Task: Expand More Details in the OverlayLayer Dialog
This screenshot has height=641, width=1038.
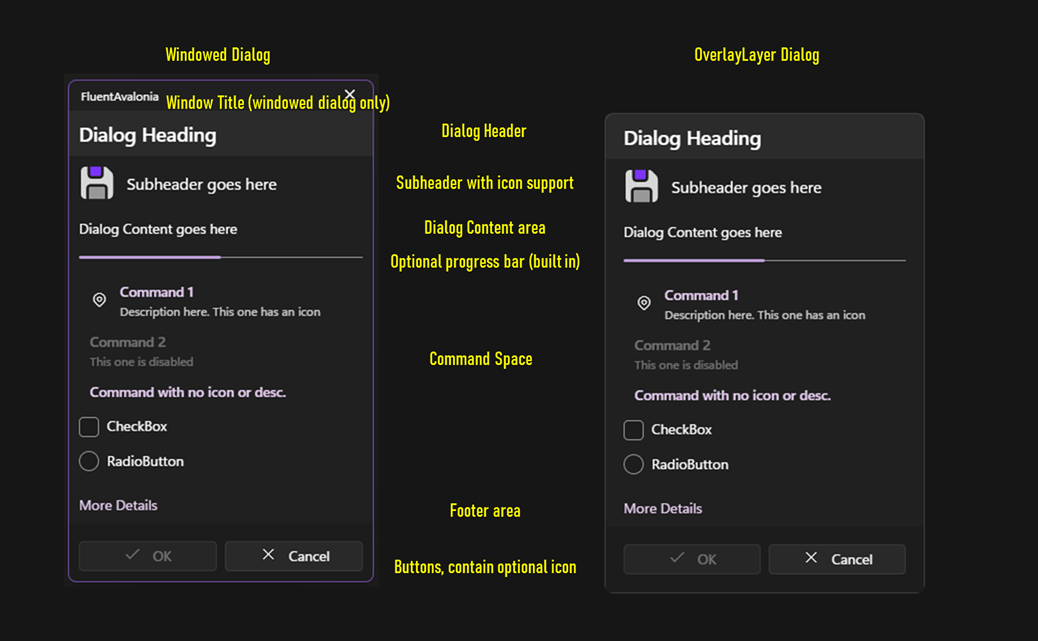Action: pos(663,509)
